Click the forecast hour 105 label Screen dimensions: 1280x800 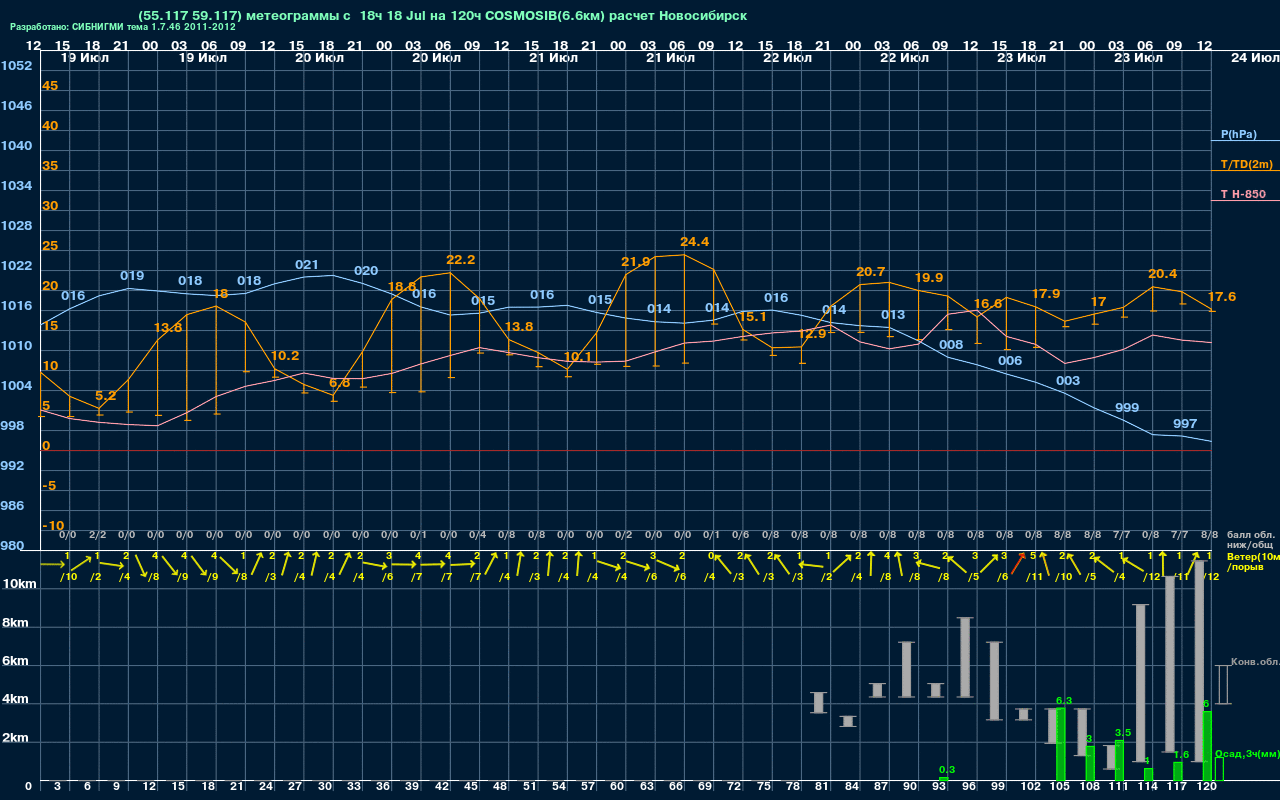tap(1060, 787)
